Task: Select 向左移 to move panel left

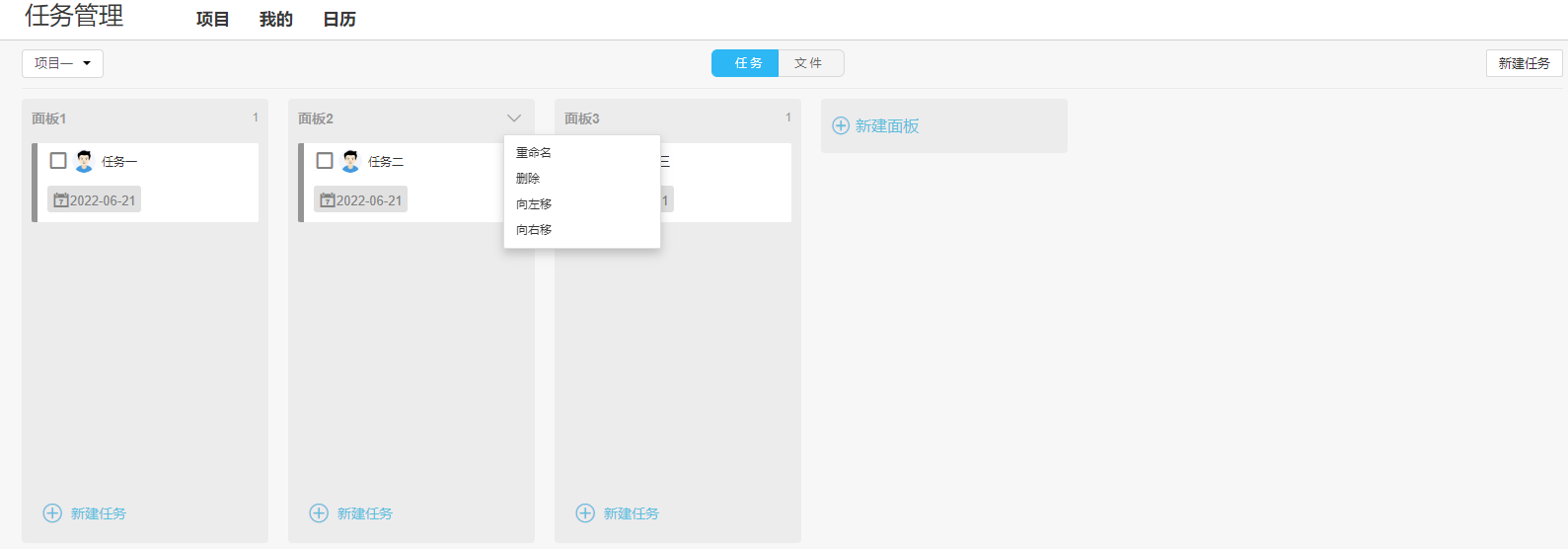Action: pyautogui.click(x=534, y=204)
